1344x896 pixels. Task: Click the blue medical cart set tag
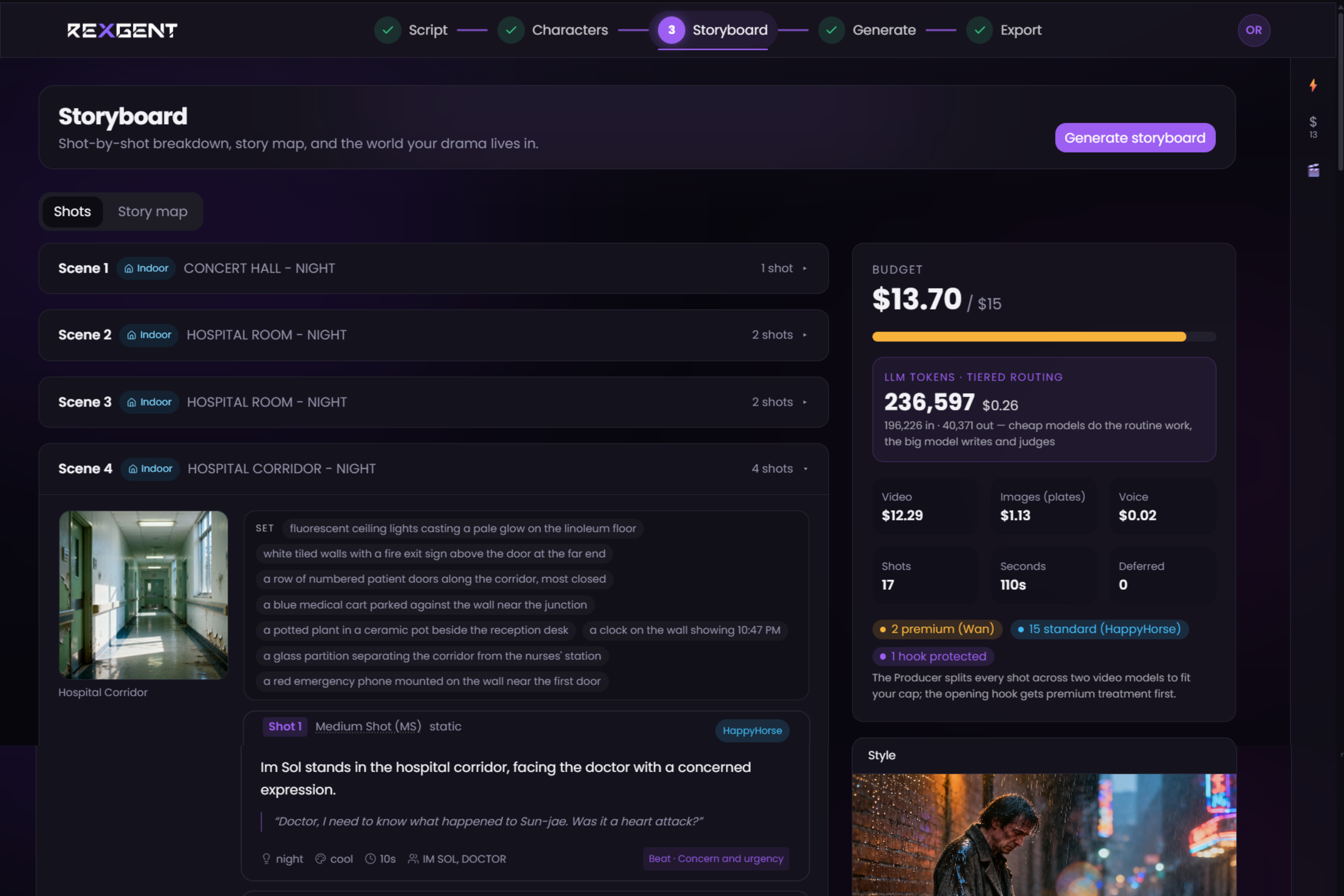click(425, 605)
